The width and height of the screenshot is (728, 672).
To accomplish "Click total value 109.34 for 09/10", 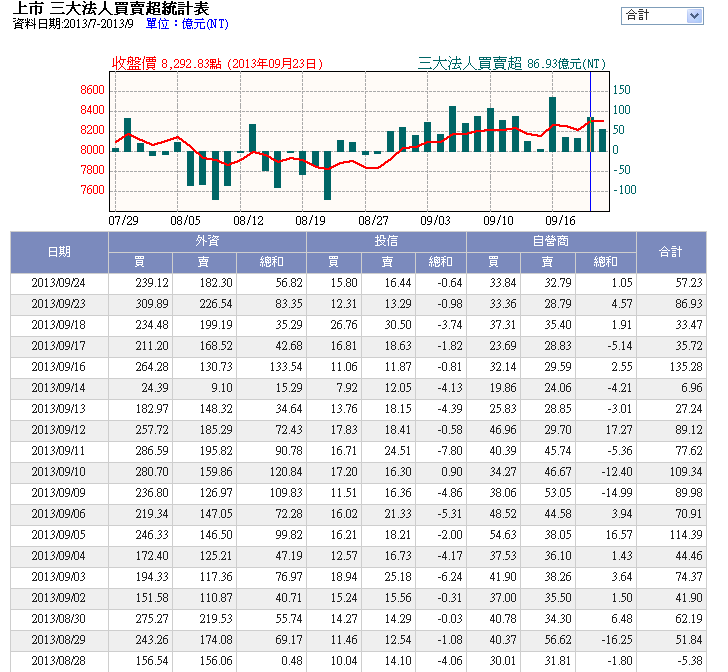I will point(686,472).
